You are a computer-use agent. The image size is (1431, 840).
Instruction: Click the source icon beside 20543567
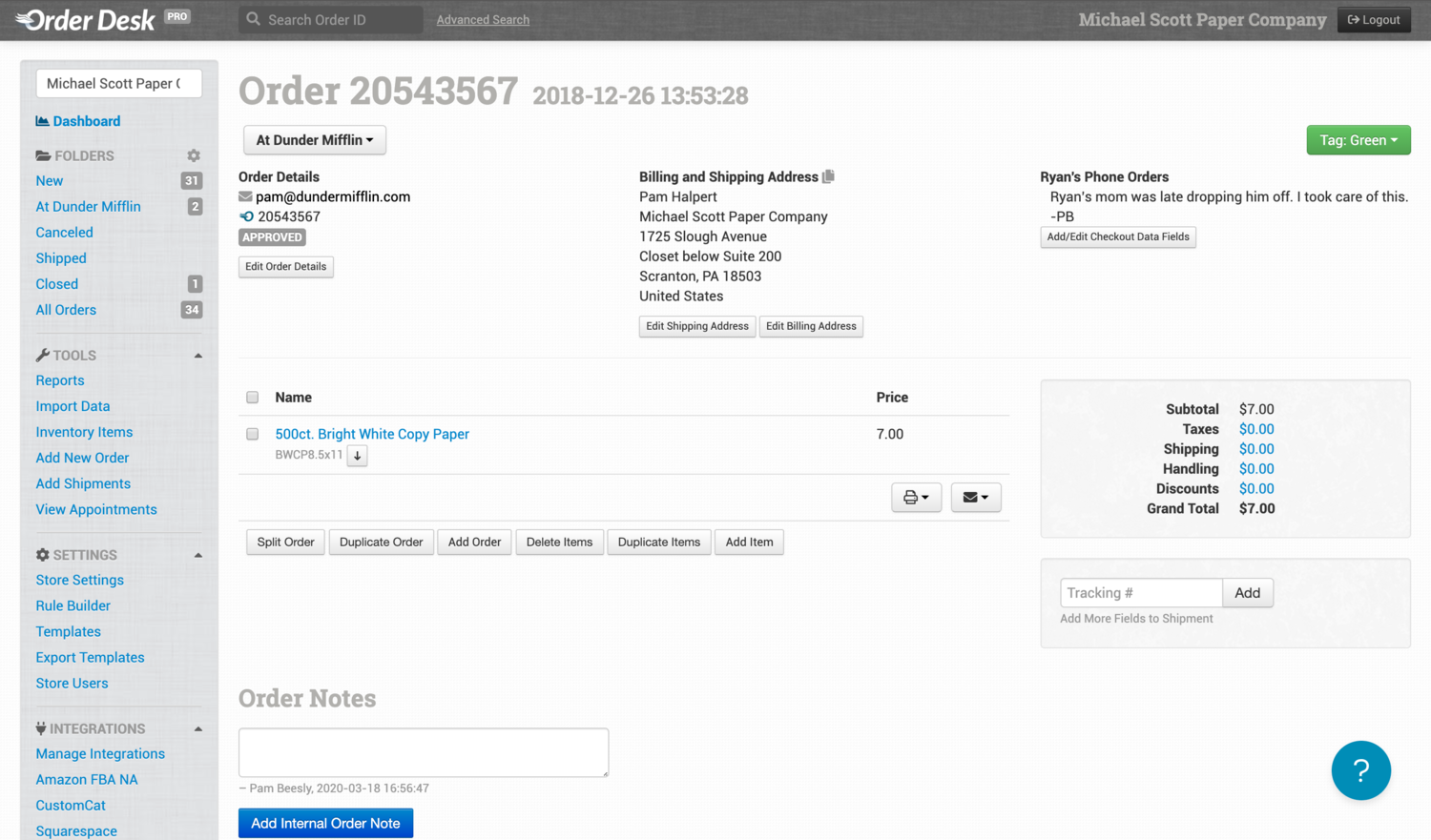click(246, 216)
